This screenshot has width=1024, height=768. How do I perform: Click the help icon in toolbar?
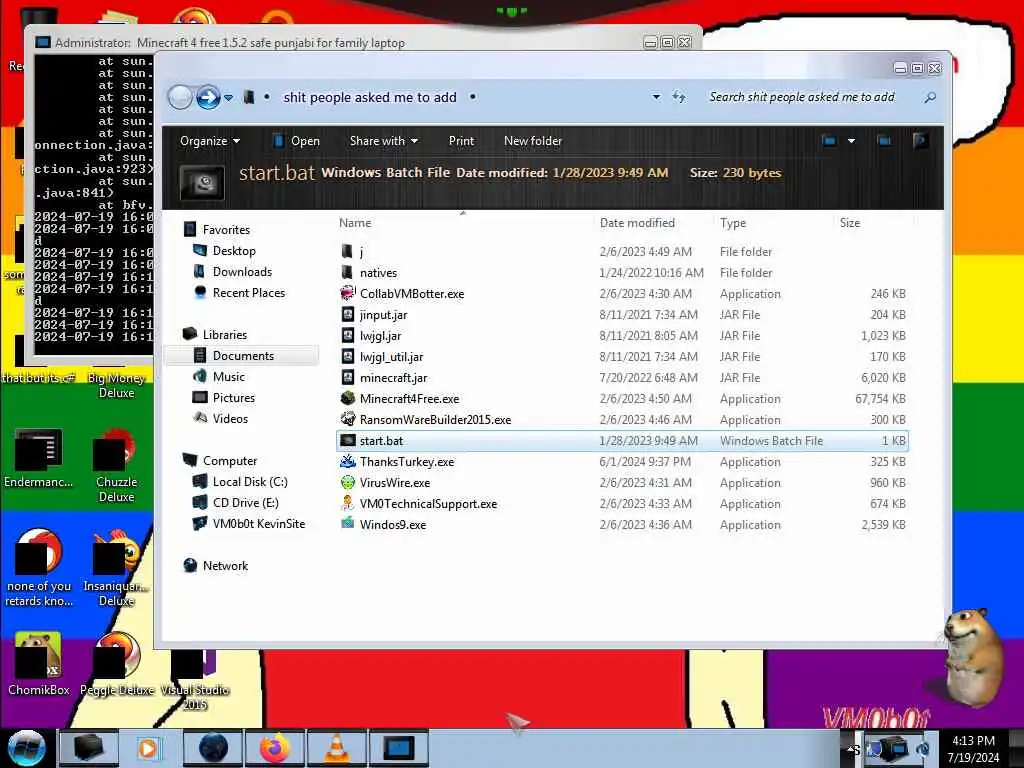pyautogui.click(x=920, y=140)
